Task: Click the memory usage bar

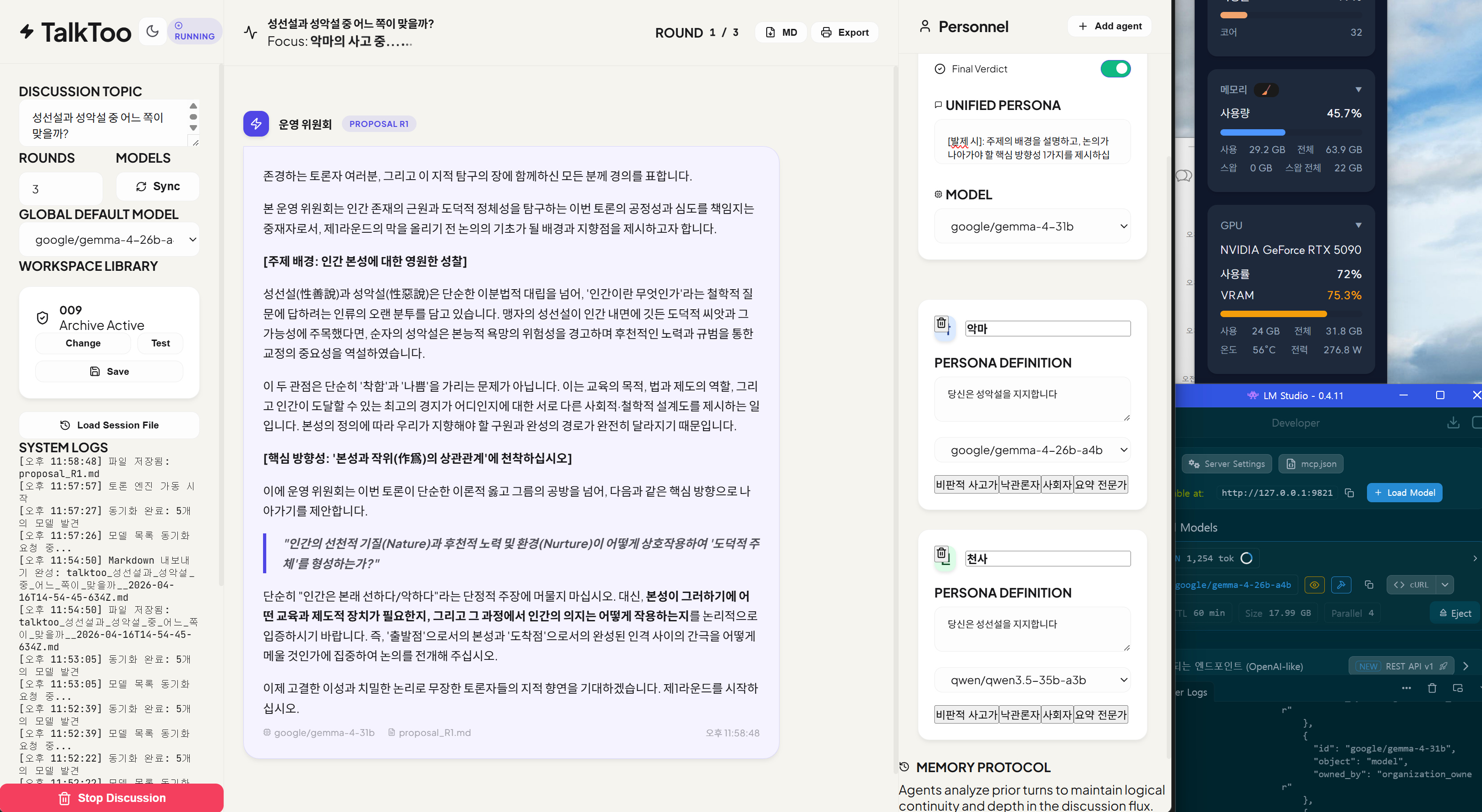Action: 1291,132
